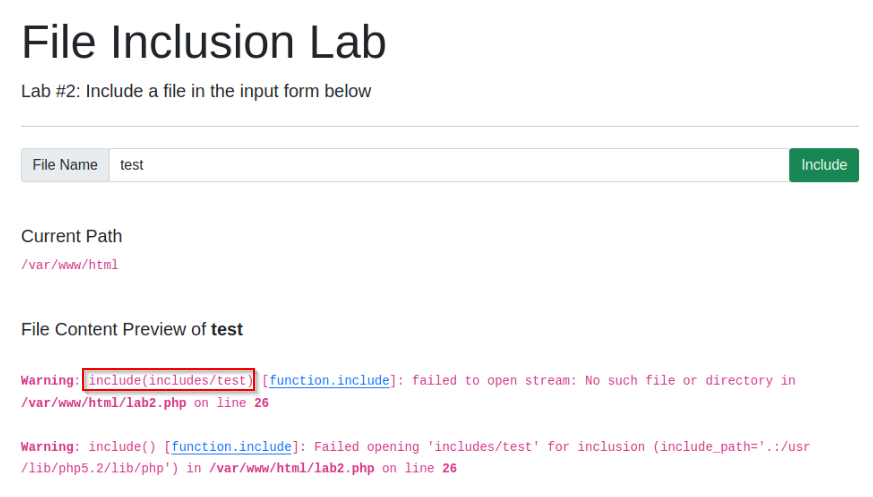Click the 'Lab #2' instruction subtitle
The width and height of the screenshot is (873, 497).
tap(196, 91)
